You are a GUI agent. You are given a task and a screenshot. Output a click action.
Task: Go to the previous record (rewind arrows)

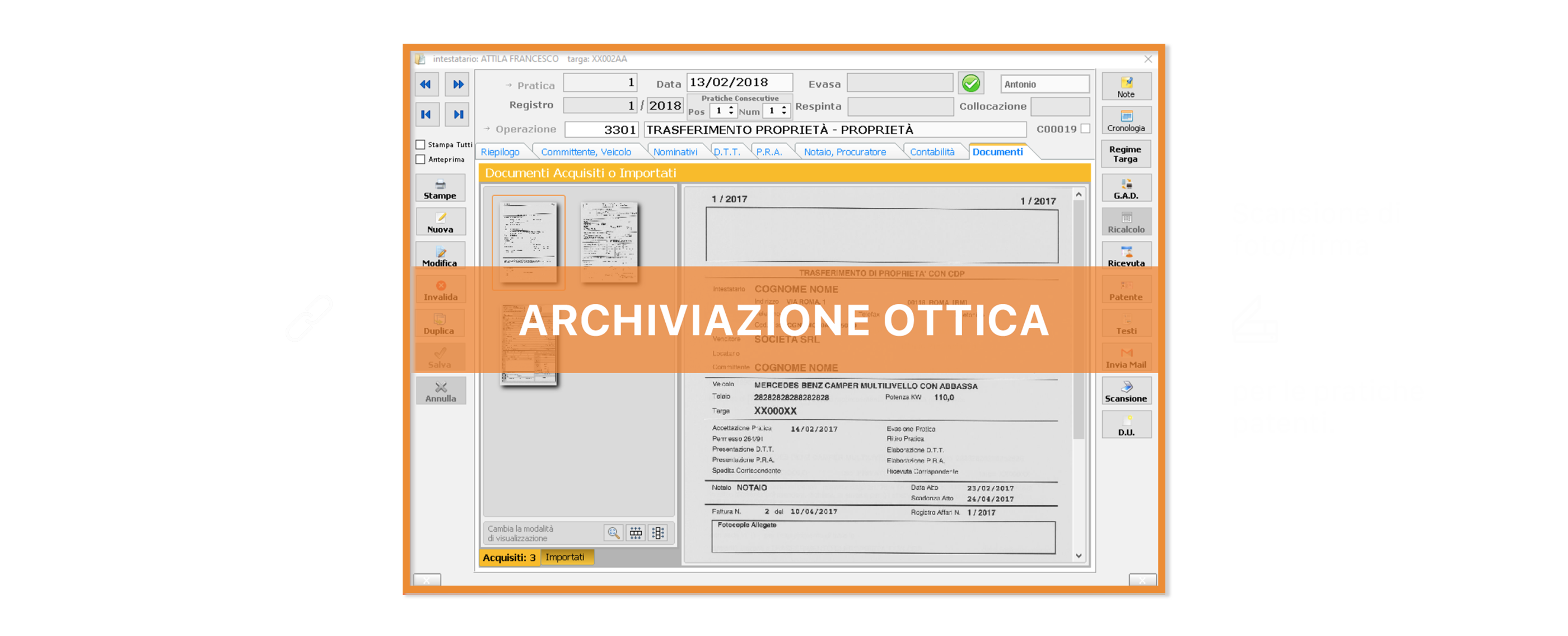(x=426, y=84)
